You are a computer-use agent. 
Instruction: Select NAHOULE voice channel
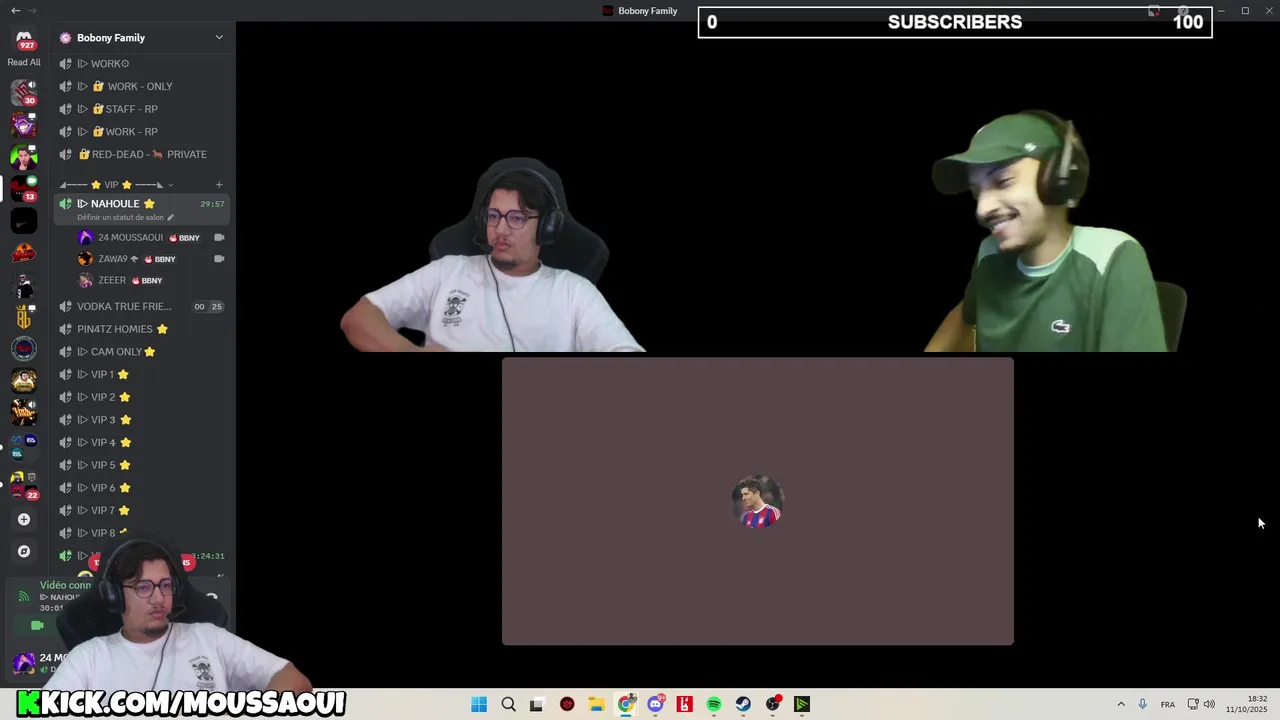[x=141, y=209]
